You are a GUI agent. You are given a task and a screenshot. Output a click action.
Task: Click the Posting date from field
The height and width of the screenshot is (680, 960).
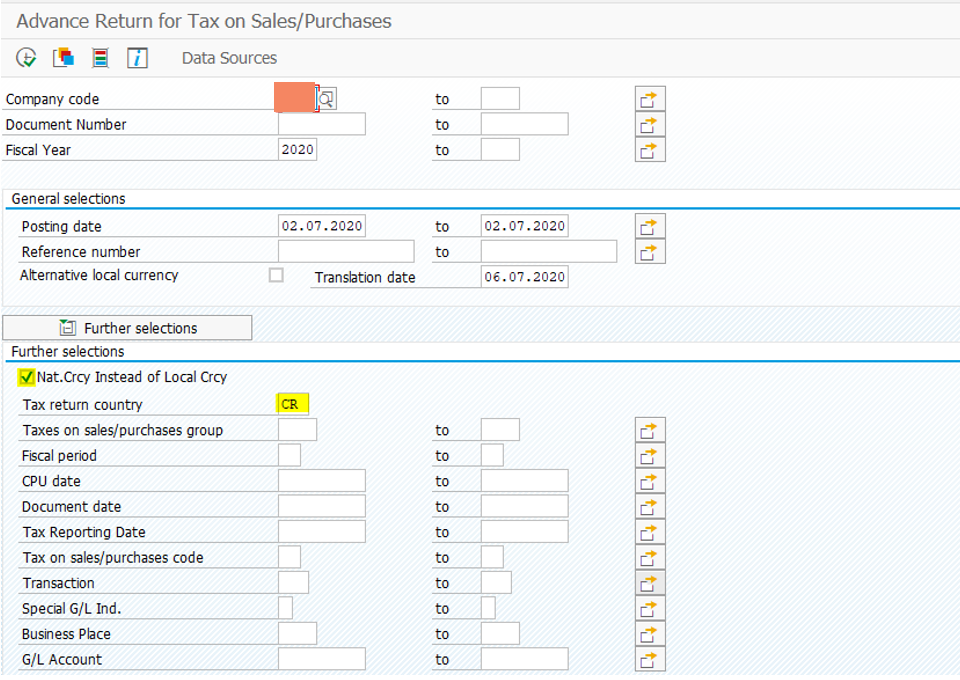pos(322,226)
